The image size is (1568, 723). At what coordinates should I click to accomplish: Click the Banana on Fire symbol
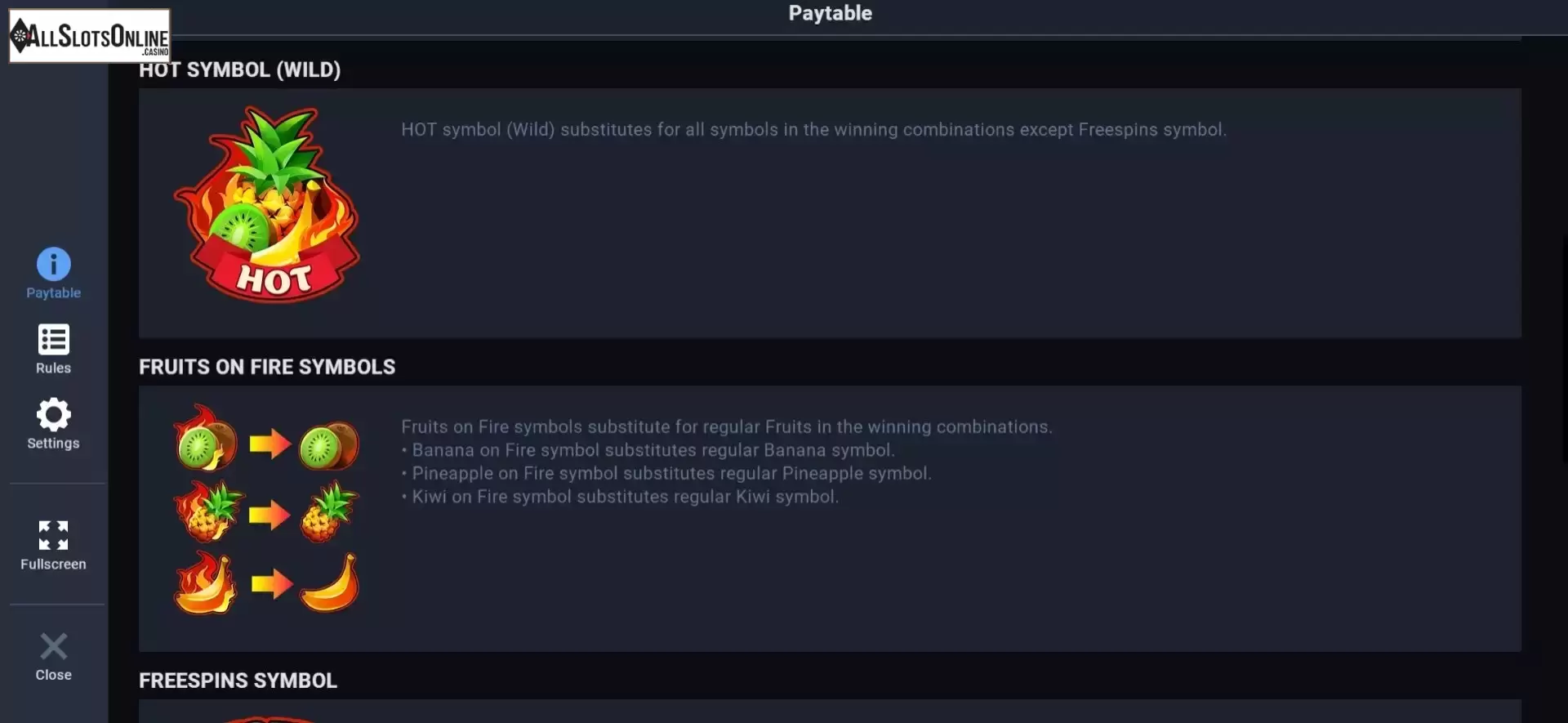206,582
